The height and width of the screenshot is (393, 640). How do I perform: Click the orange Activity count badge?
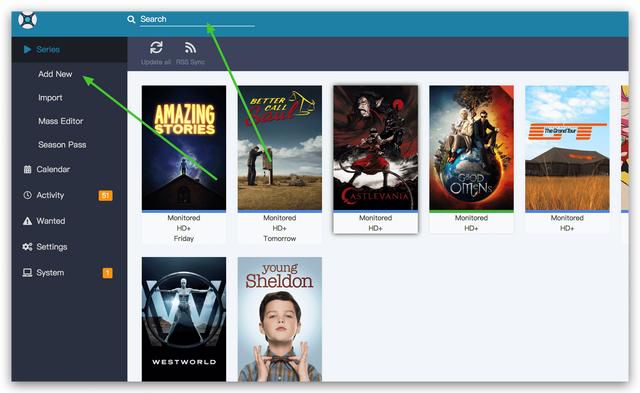(x=105, y=195)
